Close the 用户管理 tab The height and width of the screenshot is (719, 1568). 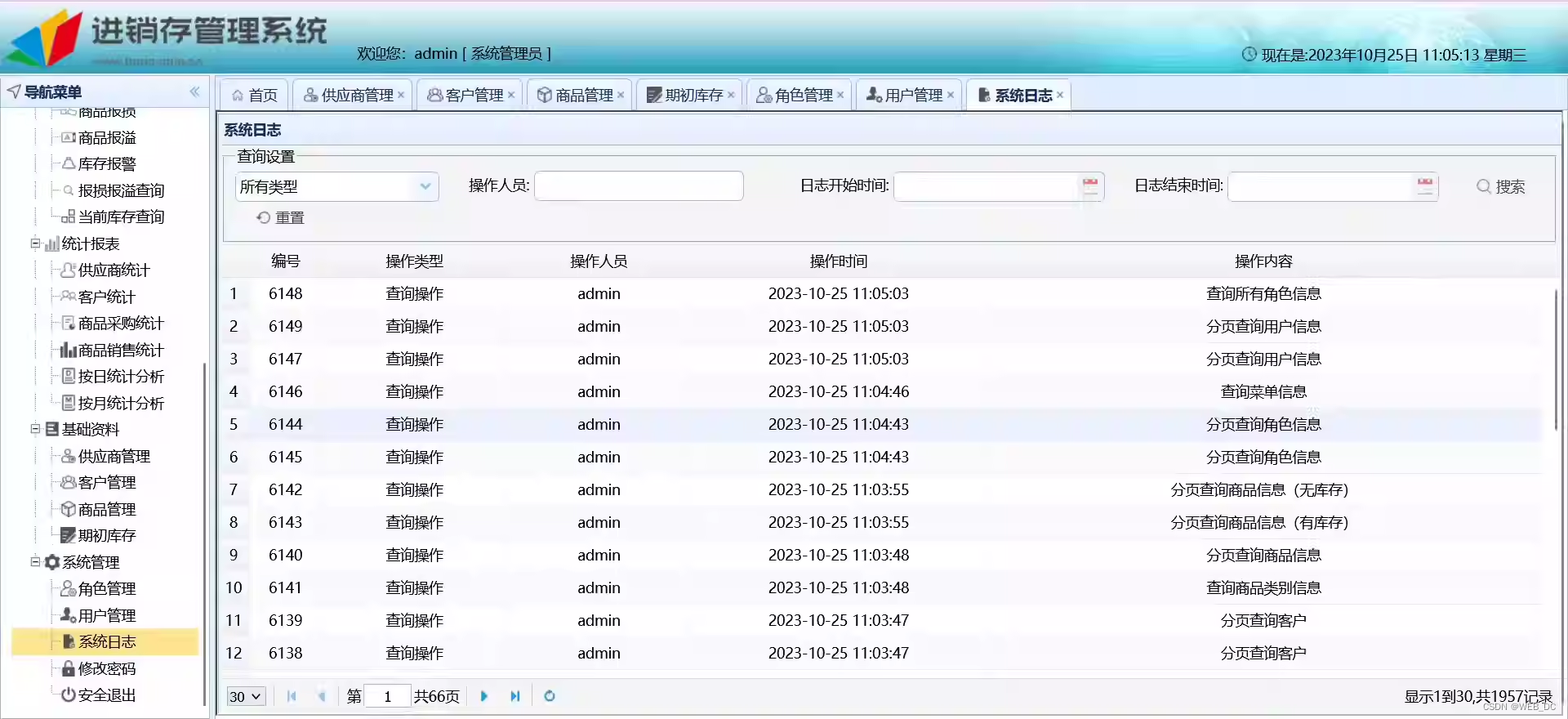(951, 95)
